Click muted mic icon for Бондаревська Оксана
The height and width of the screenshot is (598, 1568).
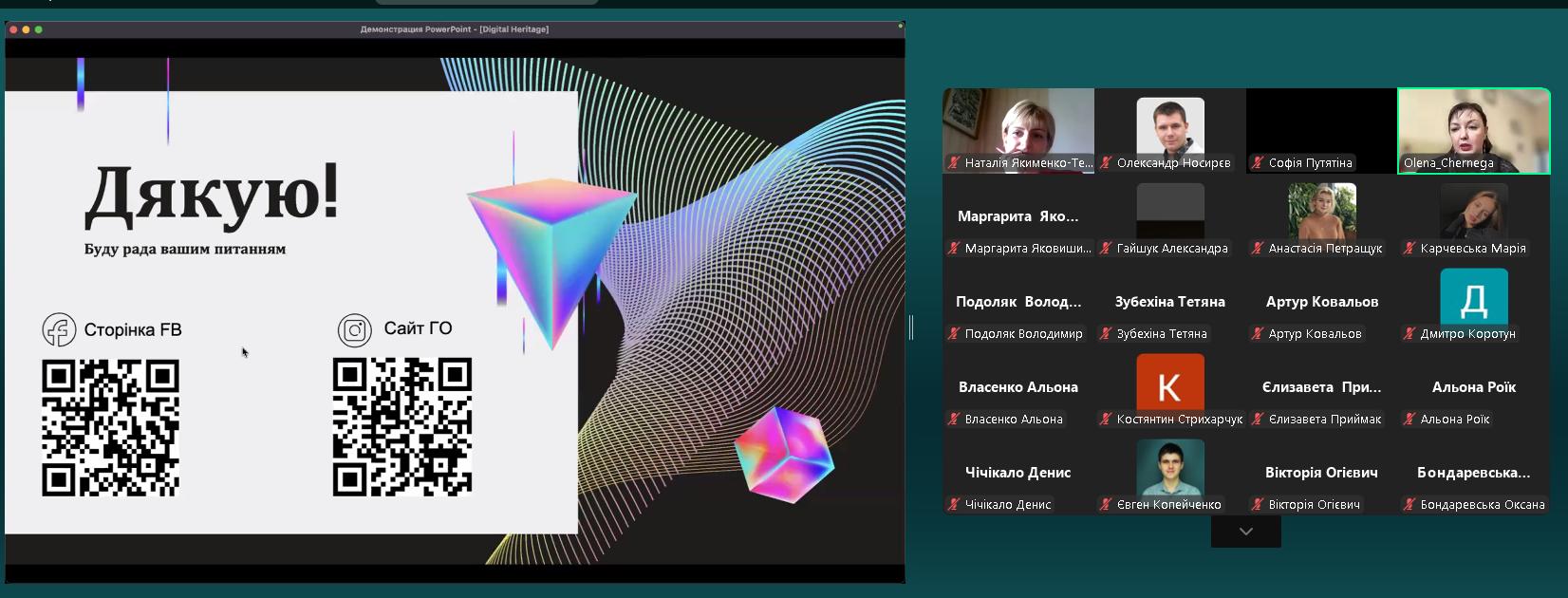(x=1409, y=504)
